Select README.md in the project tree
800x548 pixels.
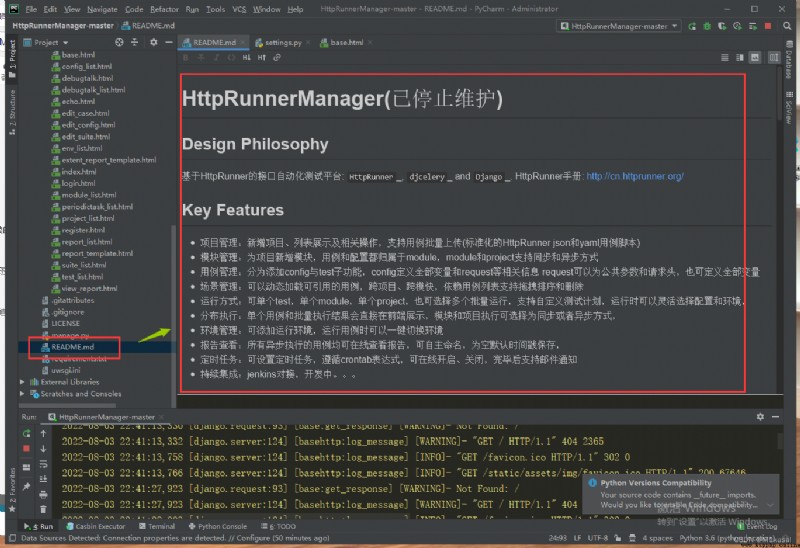tap(72, 347)
